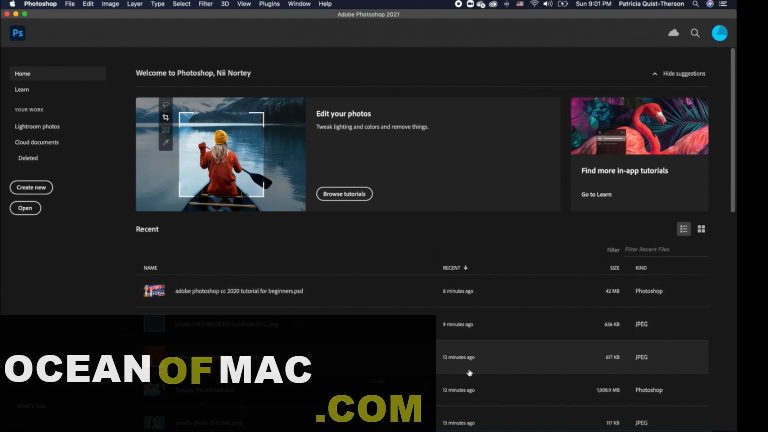This screenshot has height=432, width=768.
Task: Open the Siri icon in menu bar
Action: 710,4
